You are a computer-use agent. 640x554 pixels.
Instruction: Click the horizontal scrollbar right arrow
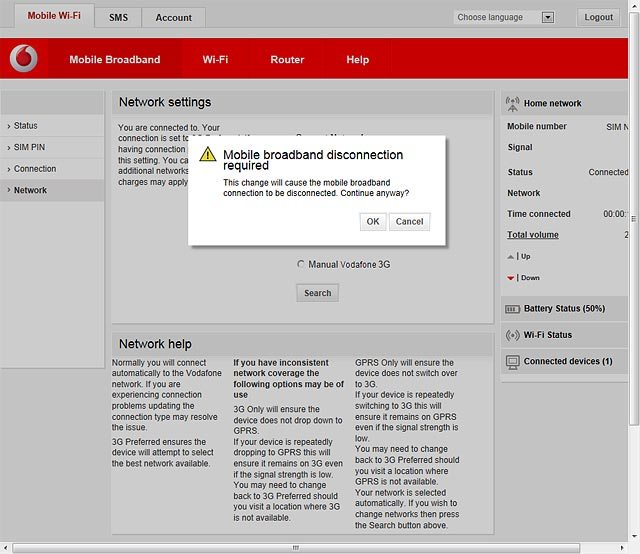coord(622,547)
